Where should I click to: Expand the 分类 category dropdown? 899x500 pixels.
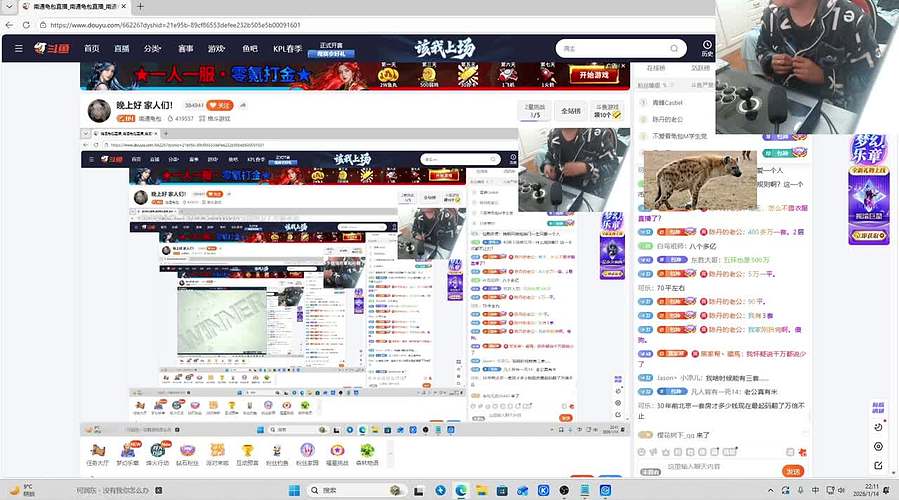click(153, 49)
